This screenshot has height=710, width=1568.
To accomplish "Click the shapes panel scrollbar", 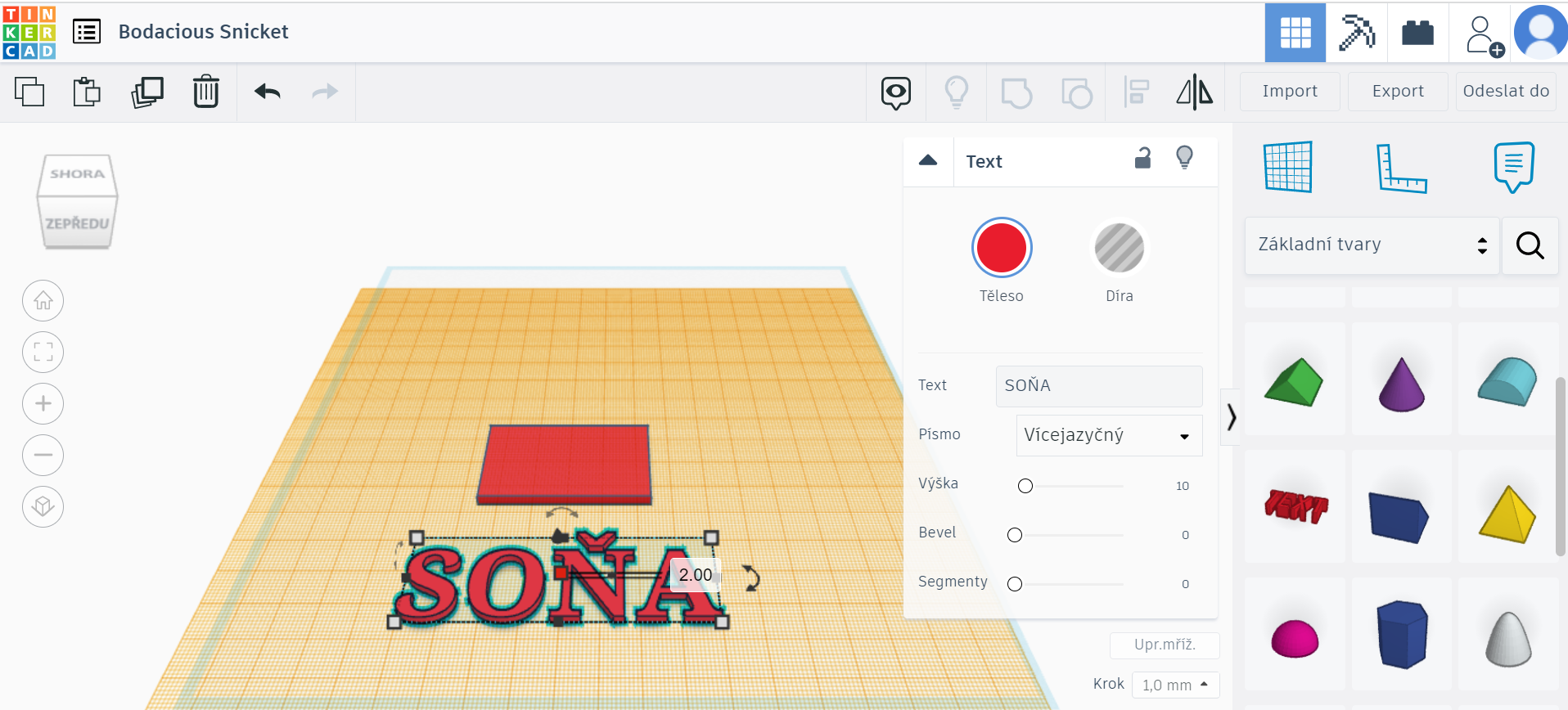I will [1561, 466].
